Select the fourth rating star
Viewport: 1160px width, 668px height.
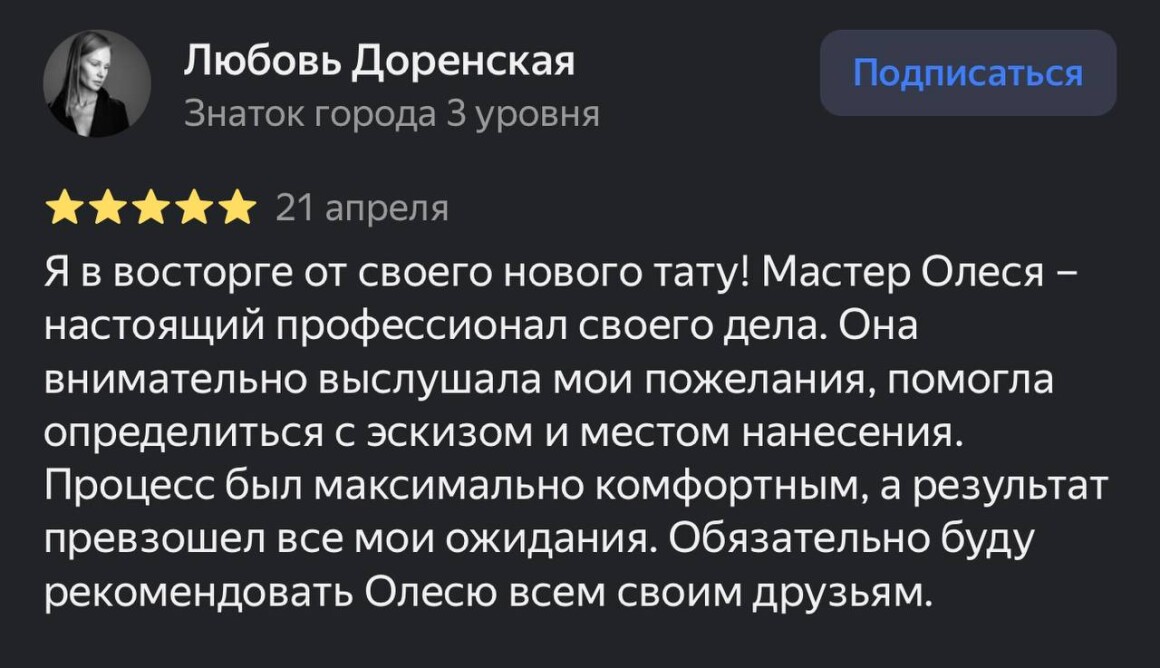pos(195,208)
